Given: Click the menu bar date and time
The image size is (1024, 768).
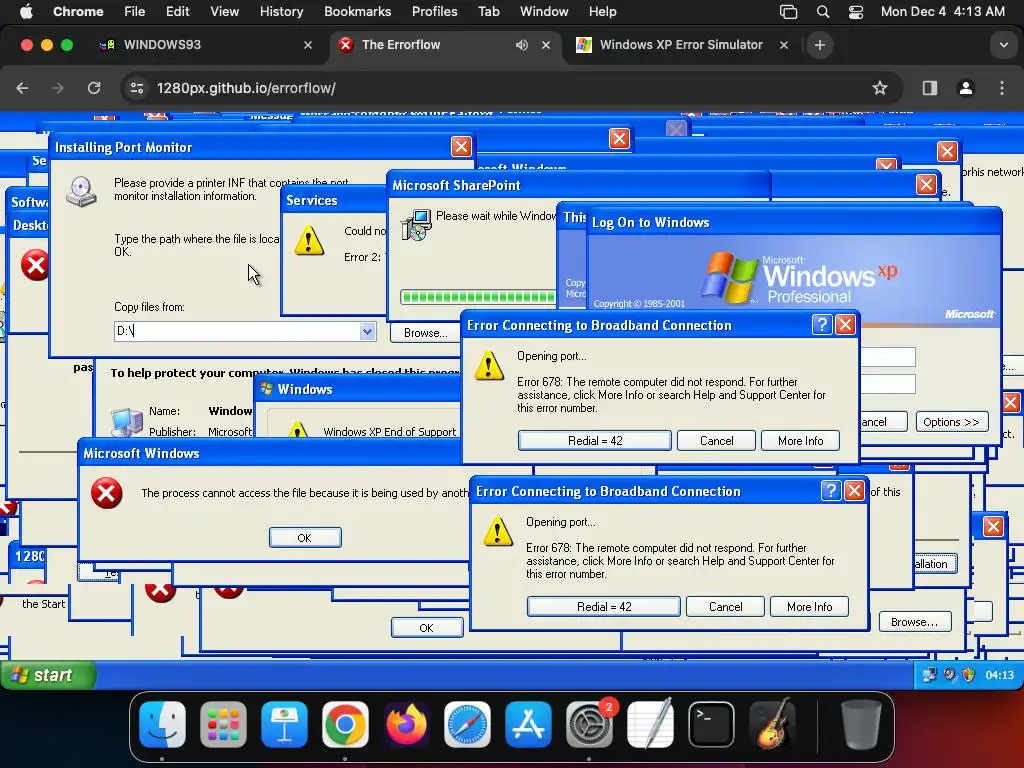Looking at the screenshot, I should coord(942,12).
